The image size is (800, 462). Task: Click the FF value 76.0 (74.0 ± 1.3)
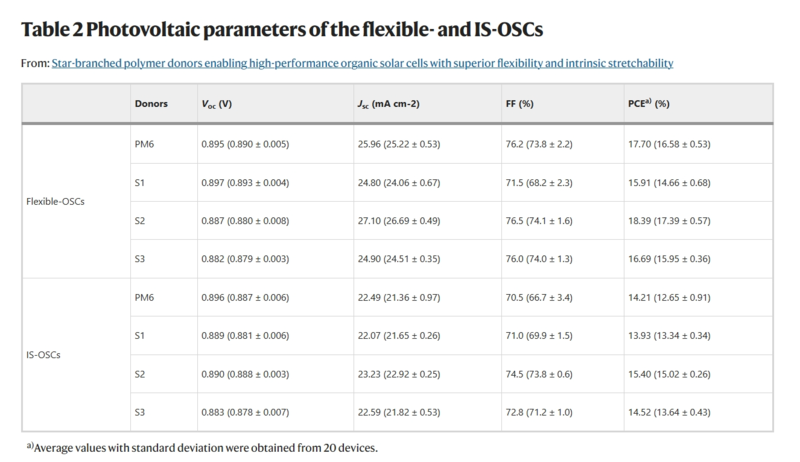tap(548, 259)
